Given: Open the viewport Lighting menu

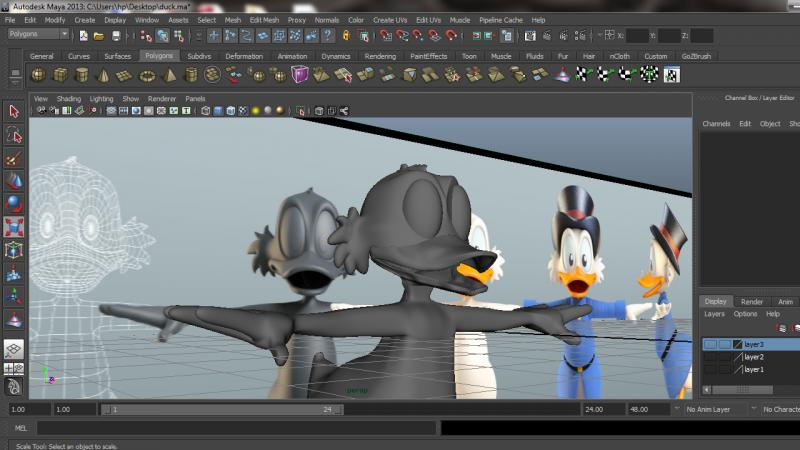Looking at the screenshot, I should click(x=102, y=98).
